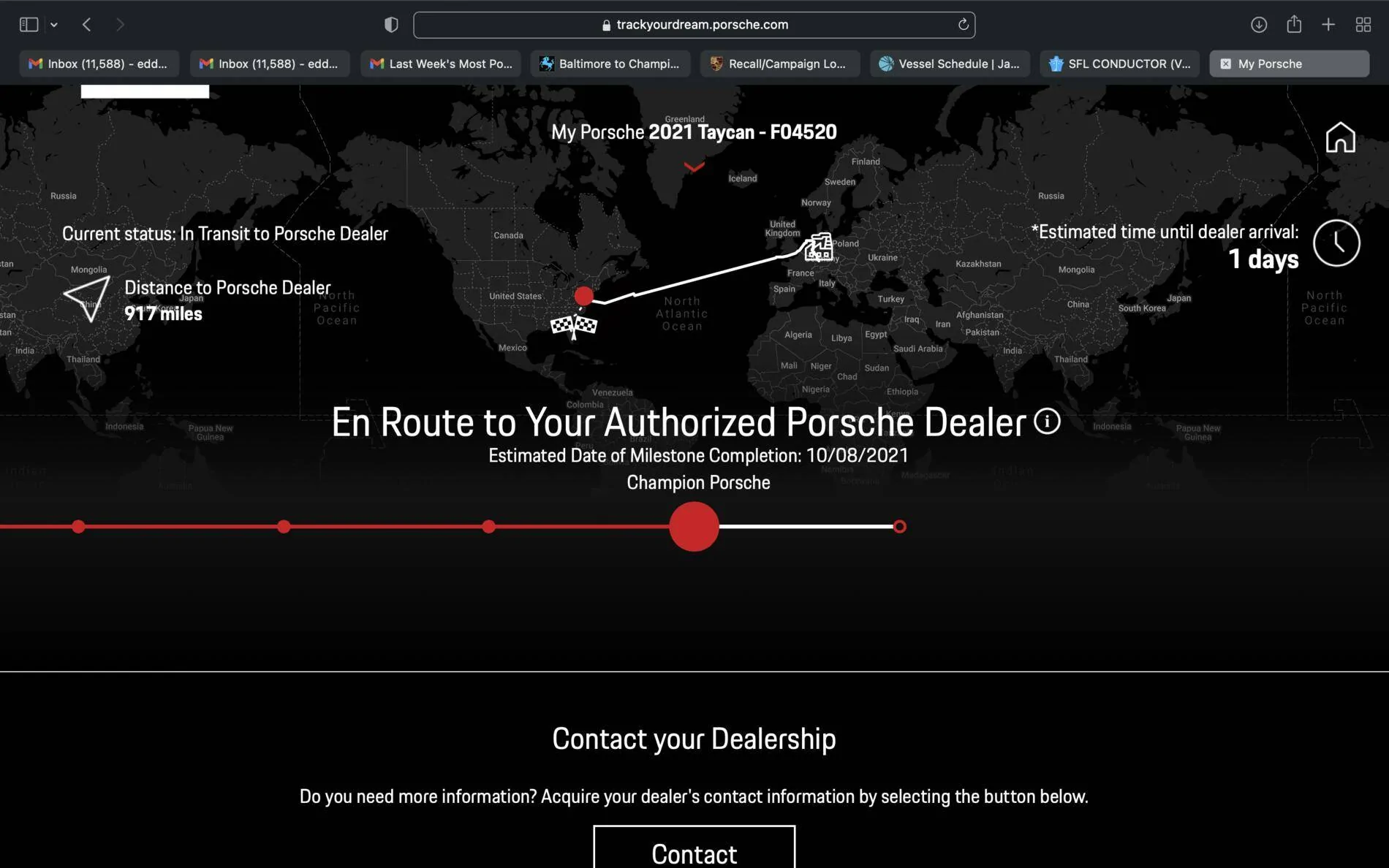Open the privacy report shield icon
This screenshot has height=868, width=1389.
[x=391, y=25]
